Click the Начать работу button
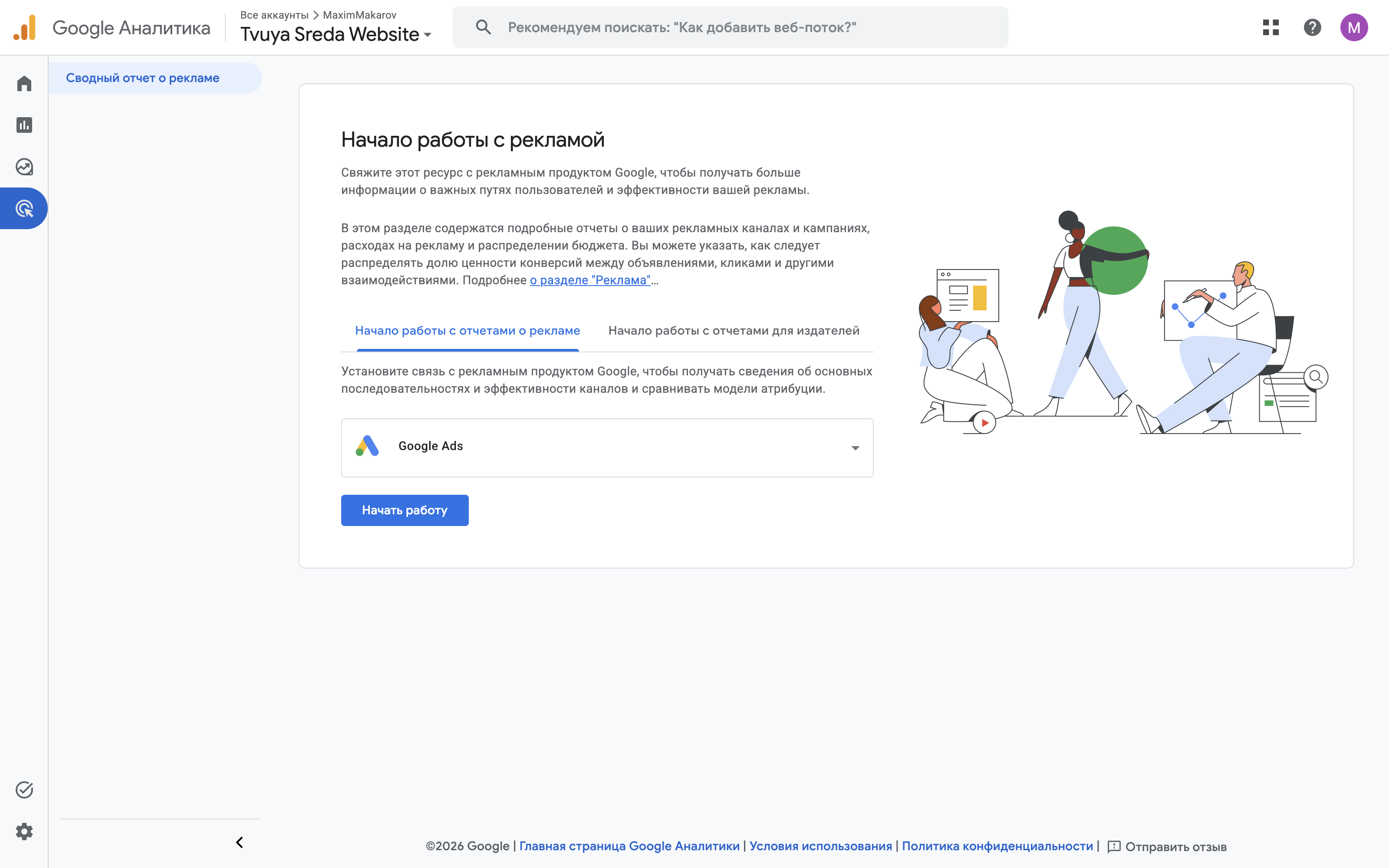 [x=405, y=510]
